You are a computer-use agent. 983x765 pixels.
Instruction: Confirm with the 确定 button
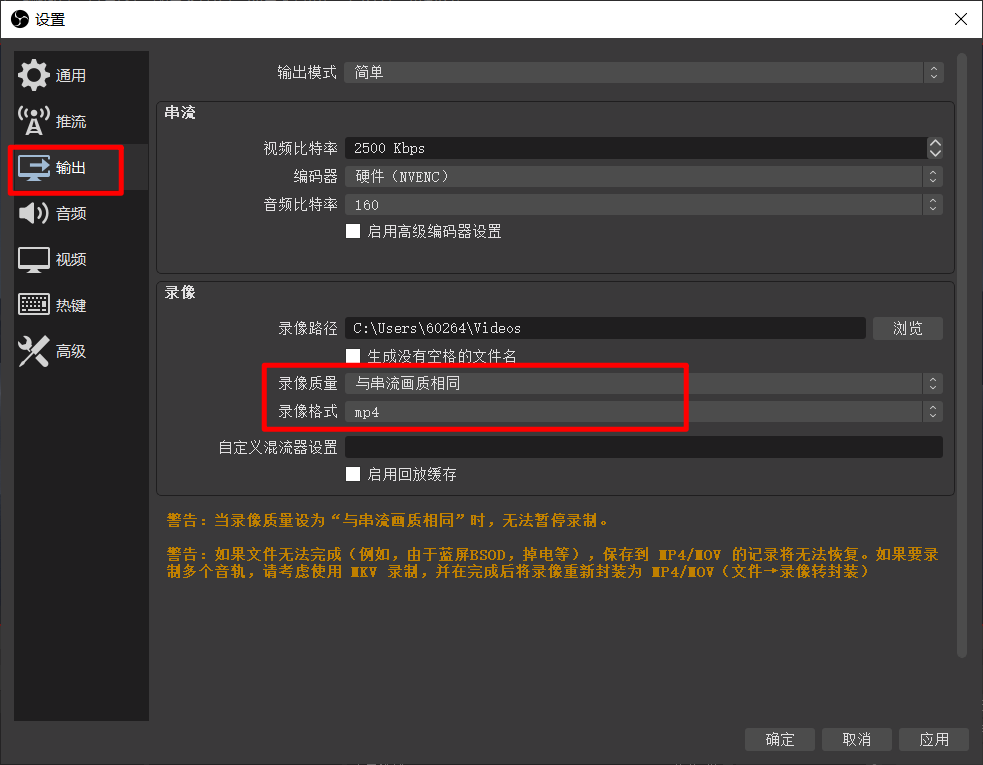point(780,739)
